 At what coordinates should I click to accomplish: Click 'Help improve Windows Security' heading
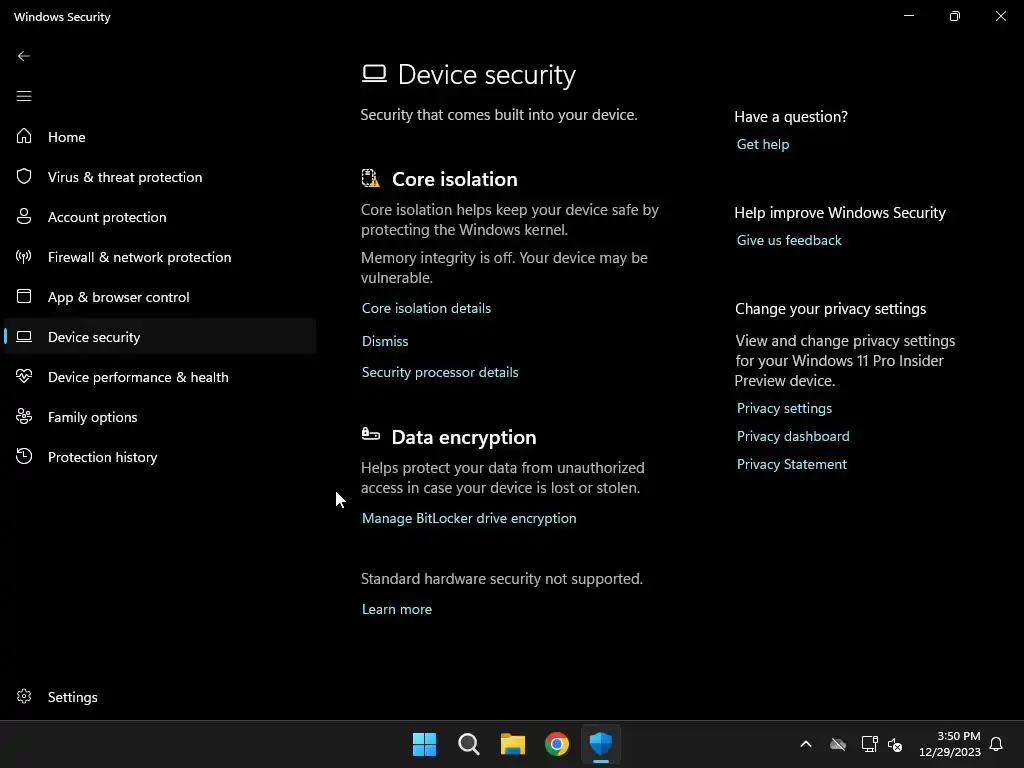coord(840,212)
